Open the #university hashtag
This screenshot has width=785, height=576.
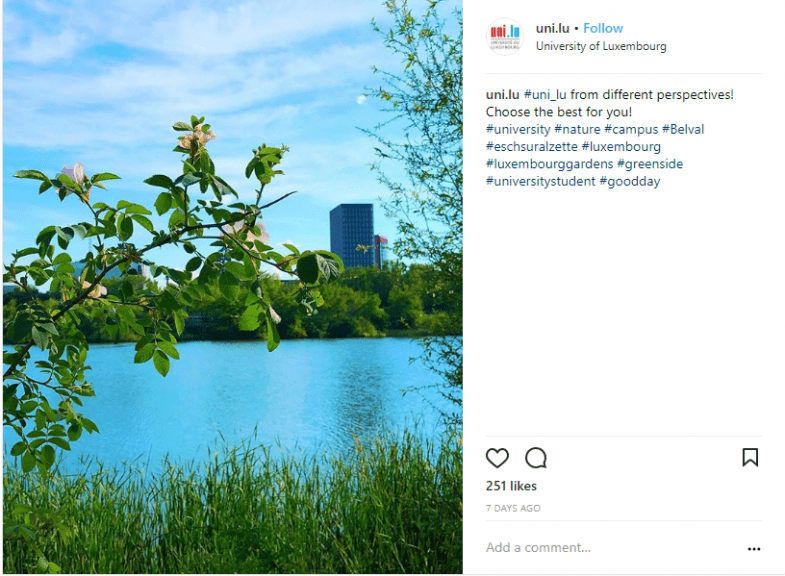[x=518, y=129]
